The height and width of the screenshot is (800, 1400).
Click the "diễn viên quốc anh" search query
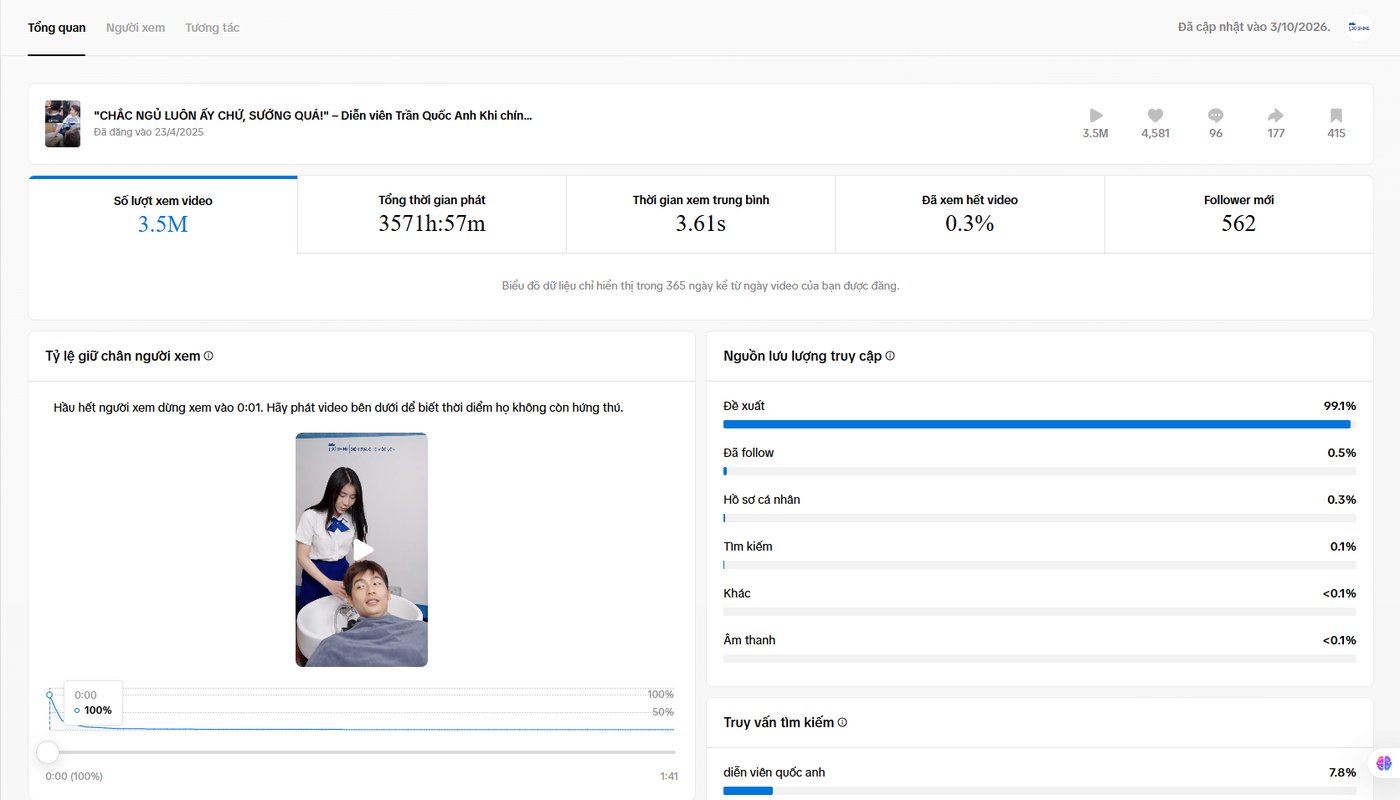[x=775, y=772]
